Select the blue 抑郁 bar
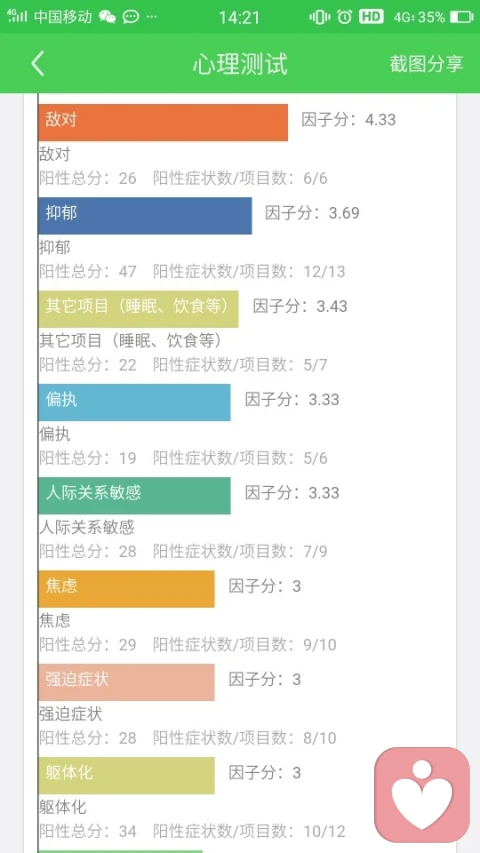The height and width of the screenshot is (853, 480). 145,216
